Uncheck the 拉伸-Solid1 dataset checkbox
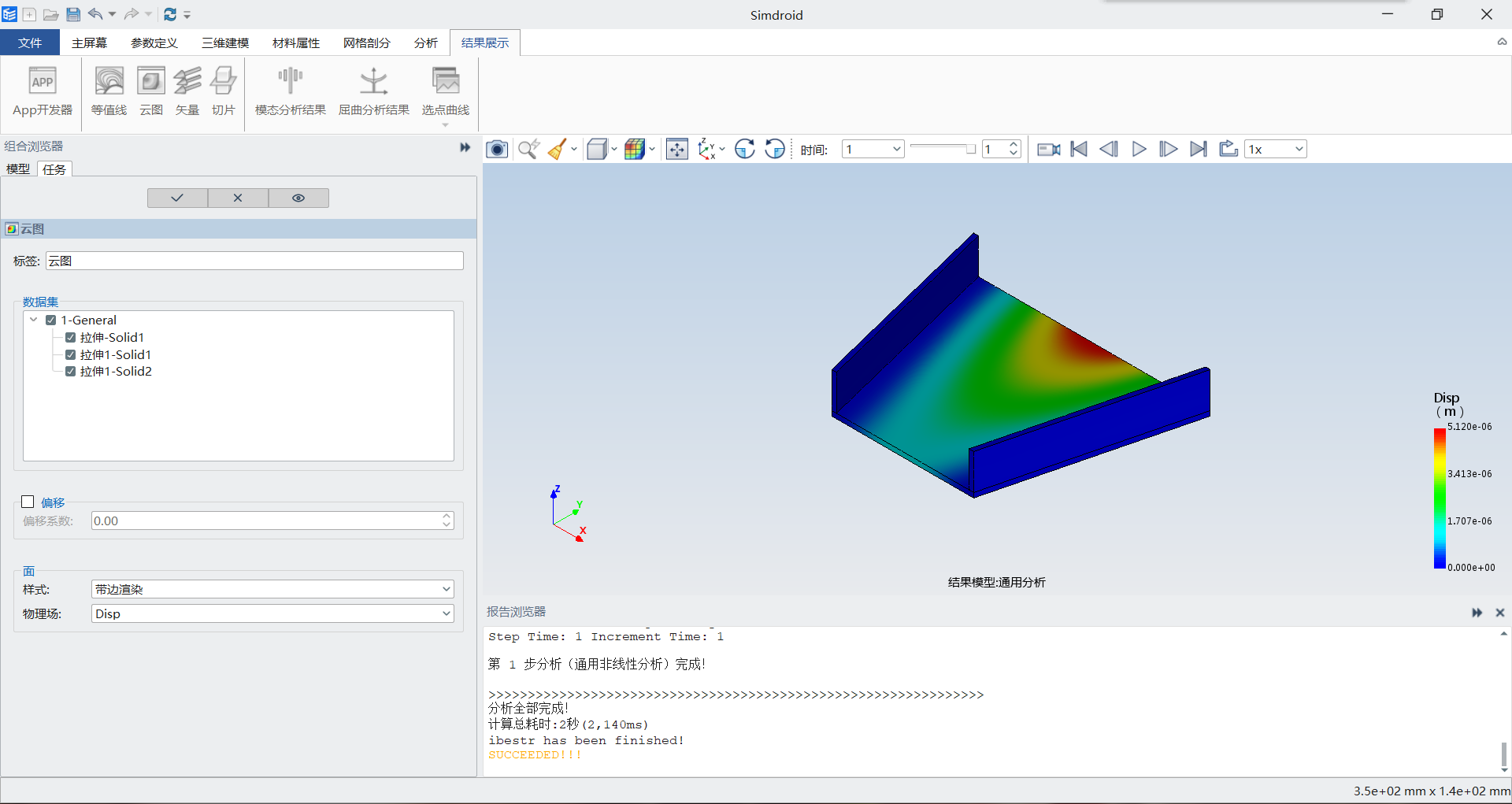Image resolution: width=1512 pixels, height=804 pixels. pyautogui.click(x=71, y=338)
